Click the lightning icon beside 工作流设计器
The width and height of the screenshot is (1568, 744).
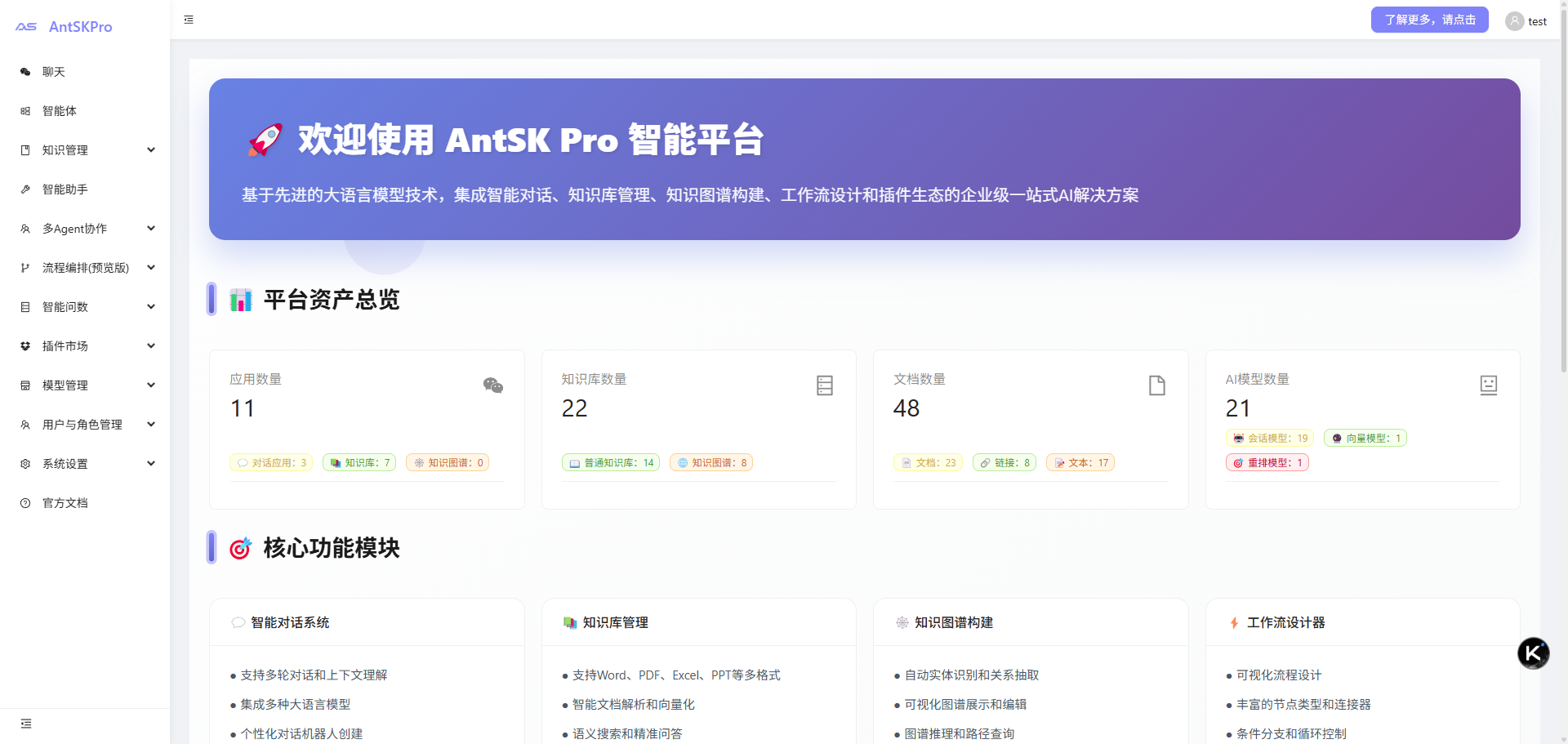1234,623
